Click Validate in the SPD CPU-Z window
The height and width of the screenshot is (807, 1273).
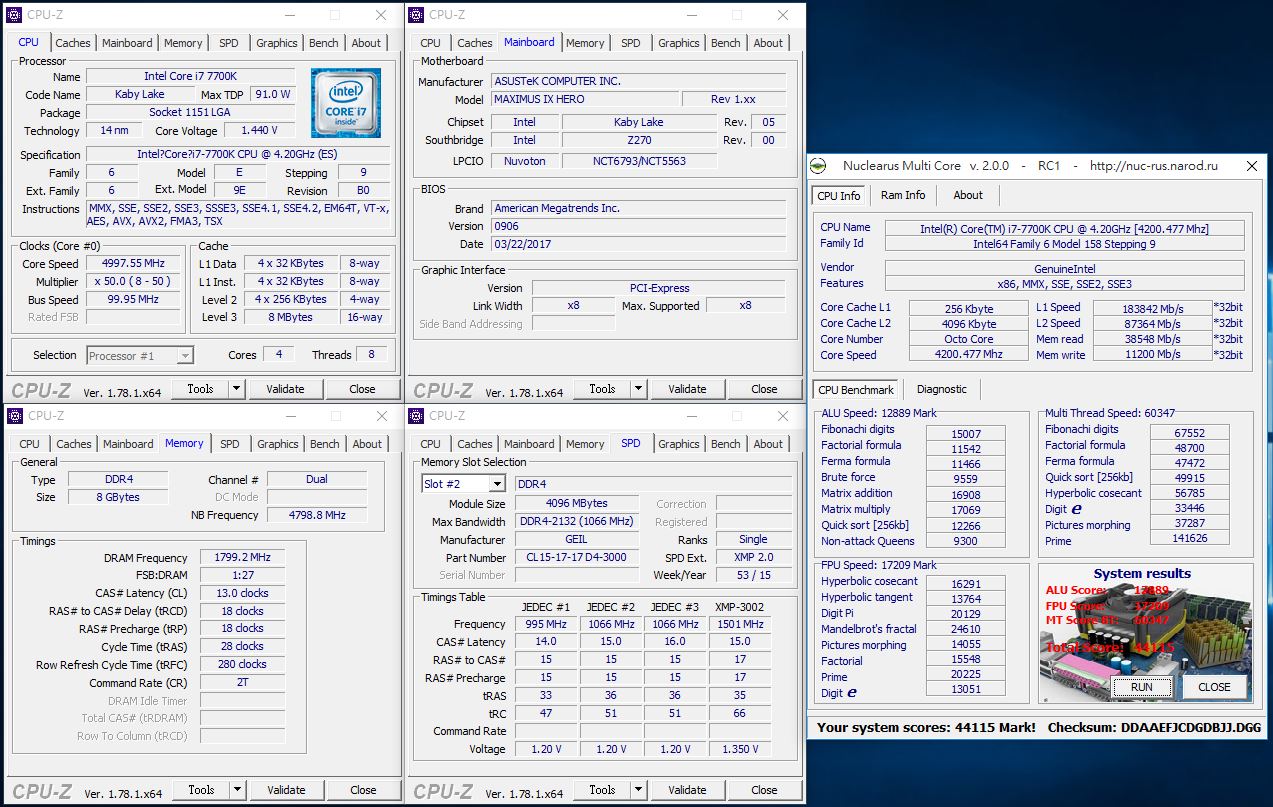pos(687,790)
